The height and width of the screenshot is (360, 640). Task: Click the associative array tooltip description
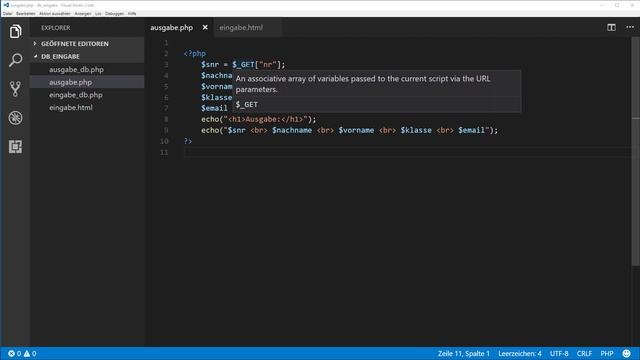363,84
